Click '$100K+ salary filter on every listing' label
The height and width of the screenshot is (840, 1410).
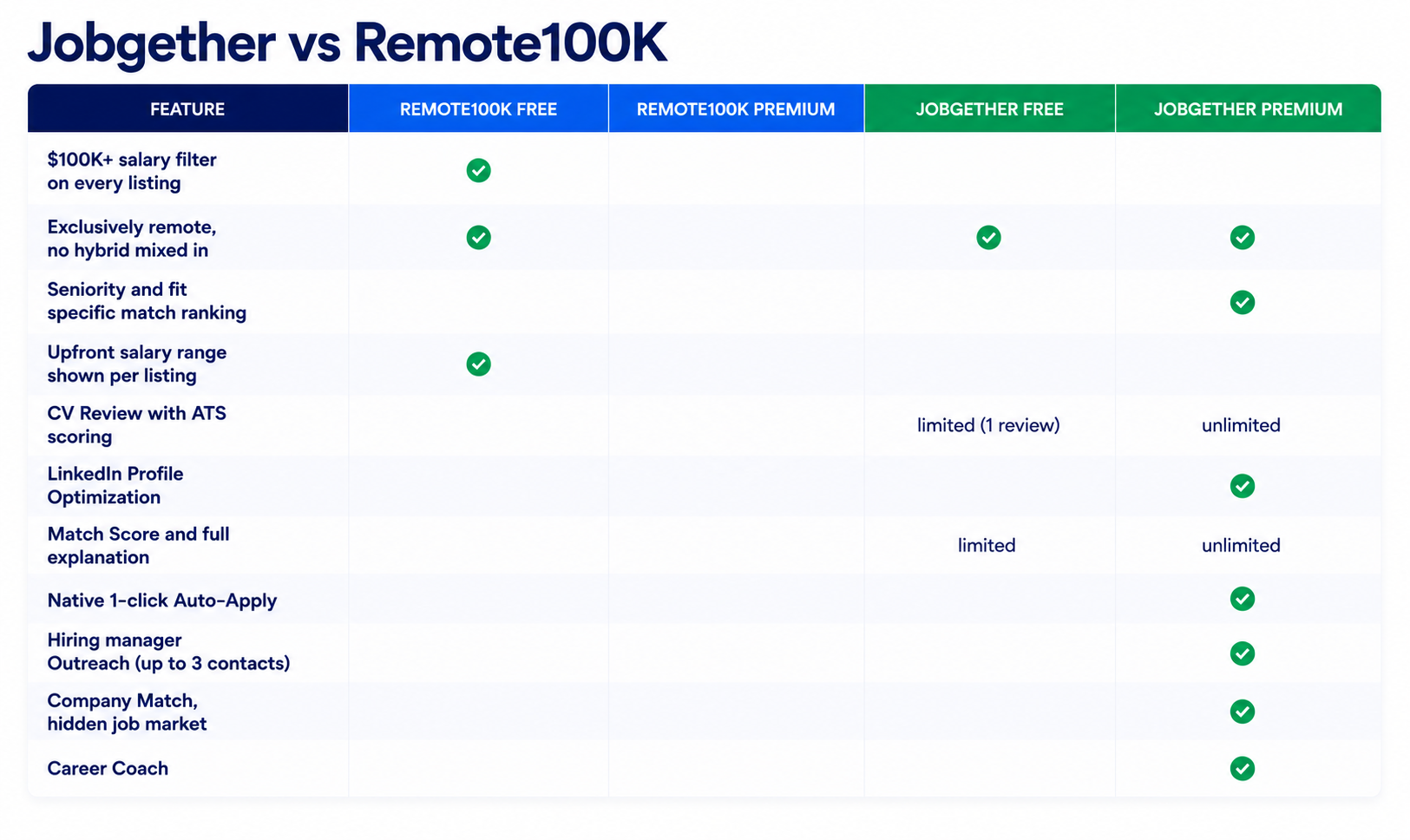(x=132, y=171)
